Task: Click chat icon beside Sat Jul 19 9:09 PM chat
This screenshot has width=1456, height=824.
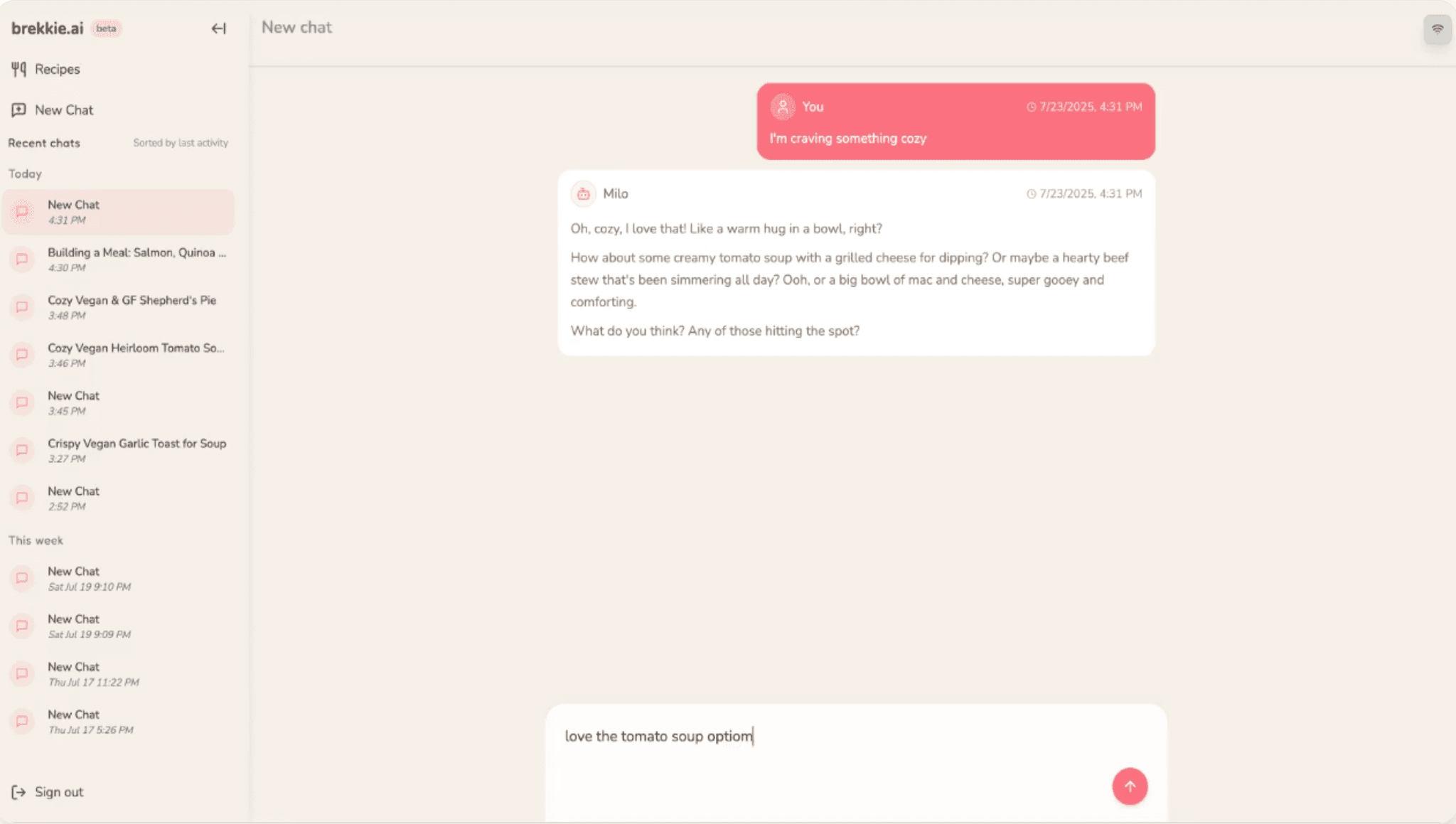Action: point(22,625)
